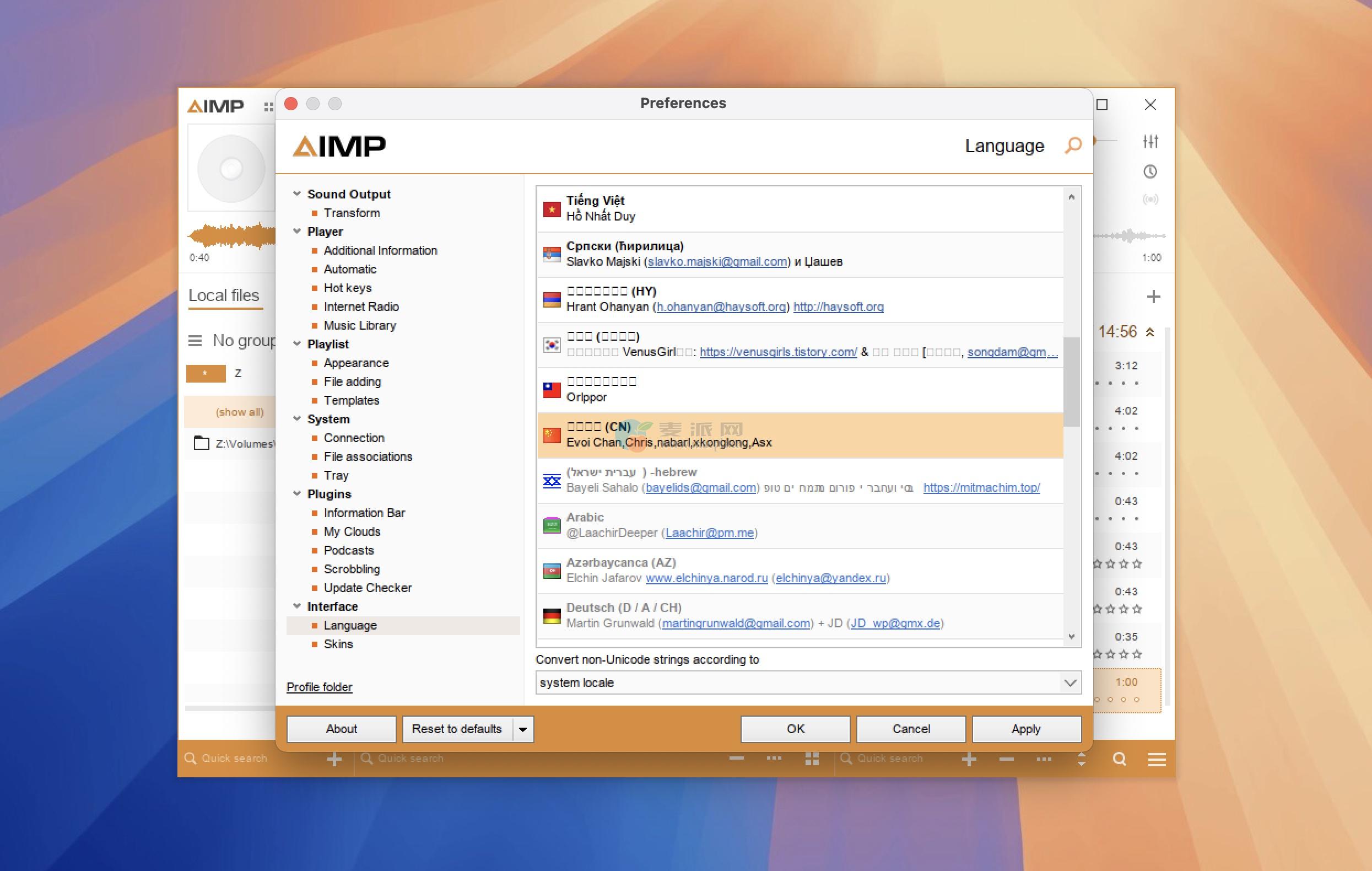Click the Apply button
Viewport: 1372px width, 871px height.
[1026, 729]
